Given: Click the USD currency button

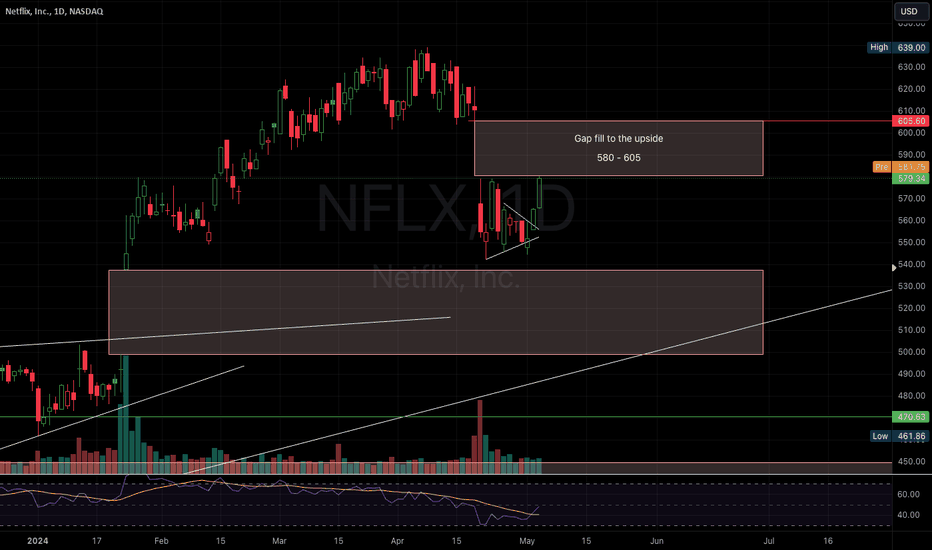Looking at the screenshot, I should 909,11.
